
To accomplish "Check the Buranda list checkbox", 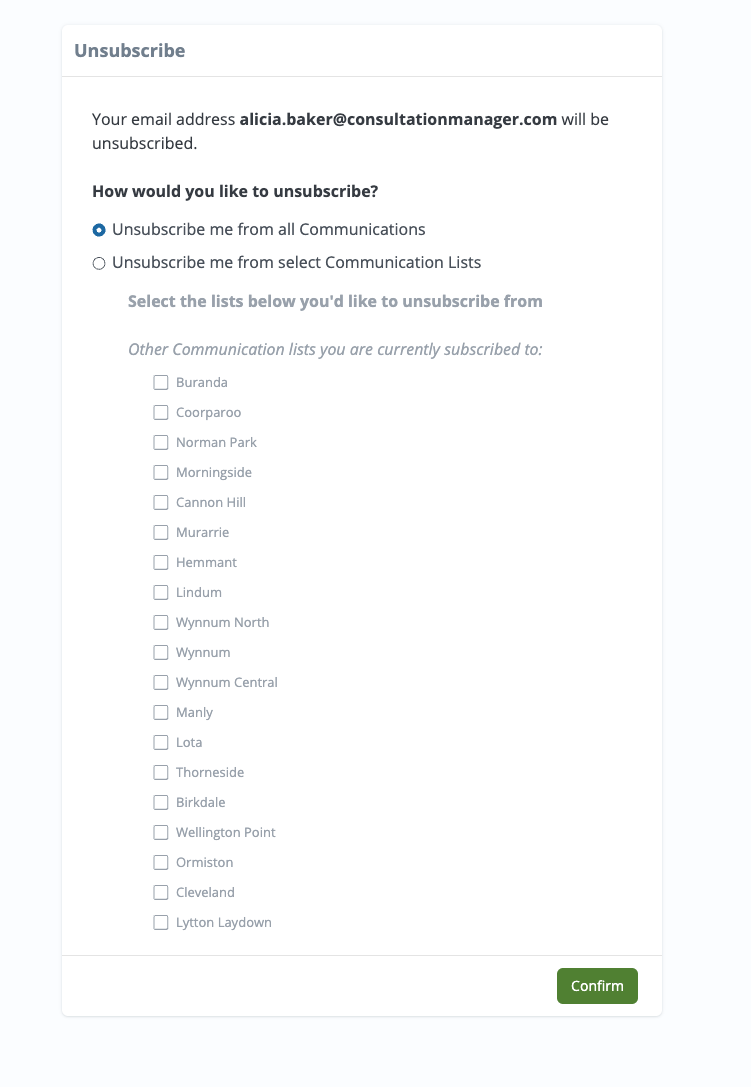I will [x=161, y=382].
